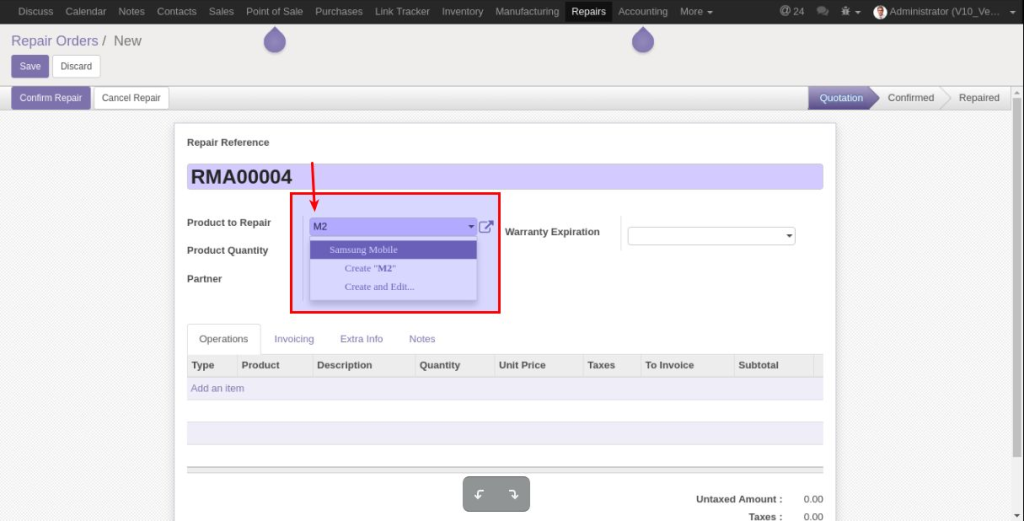
Task: Click Add an item in Operations table
Action: pyautogui.click(x=218, y=388)
